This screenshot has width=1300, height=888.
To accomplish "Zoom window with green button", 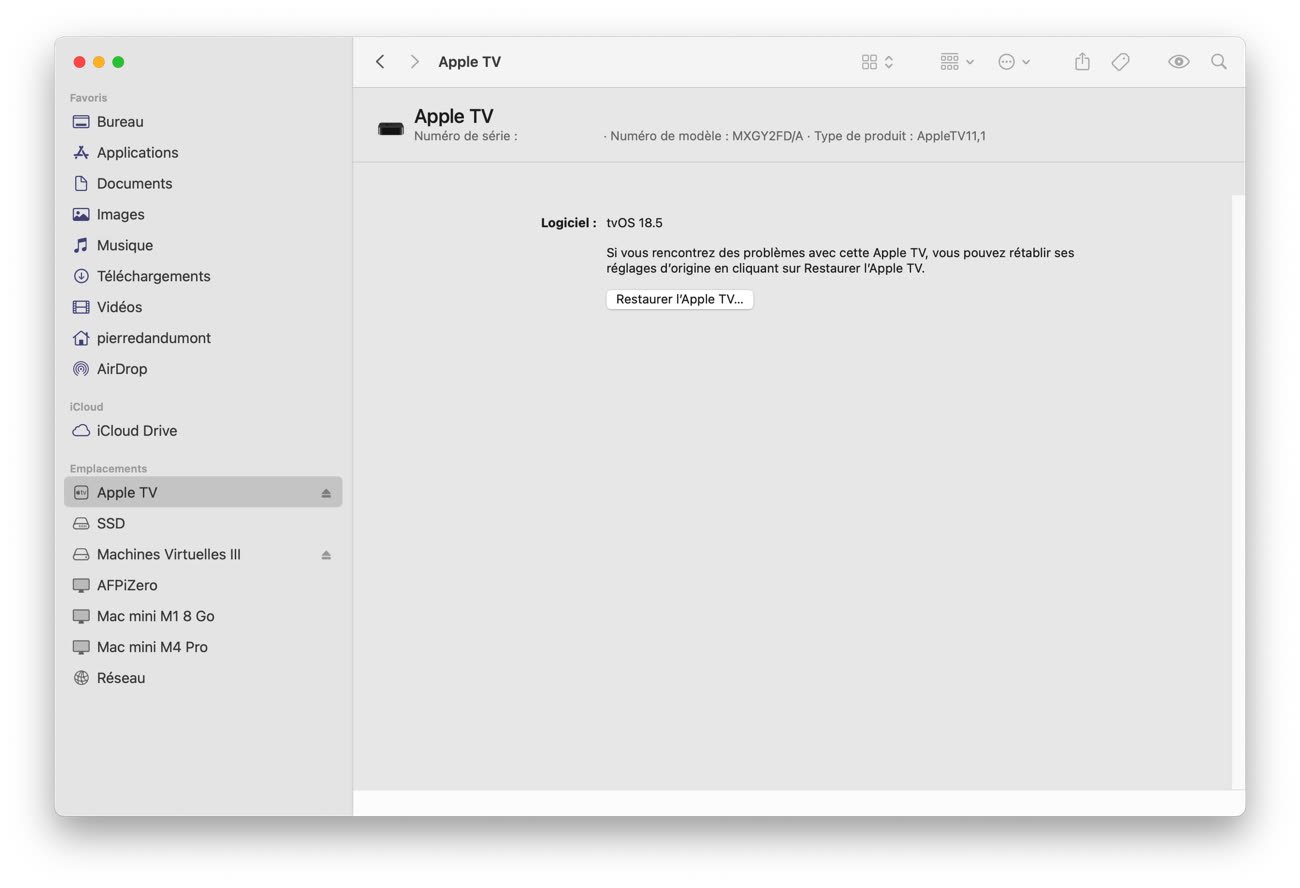I will (118, 62).
